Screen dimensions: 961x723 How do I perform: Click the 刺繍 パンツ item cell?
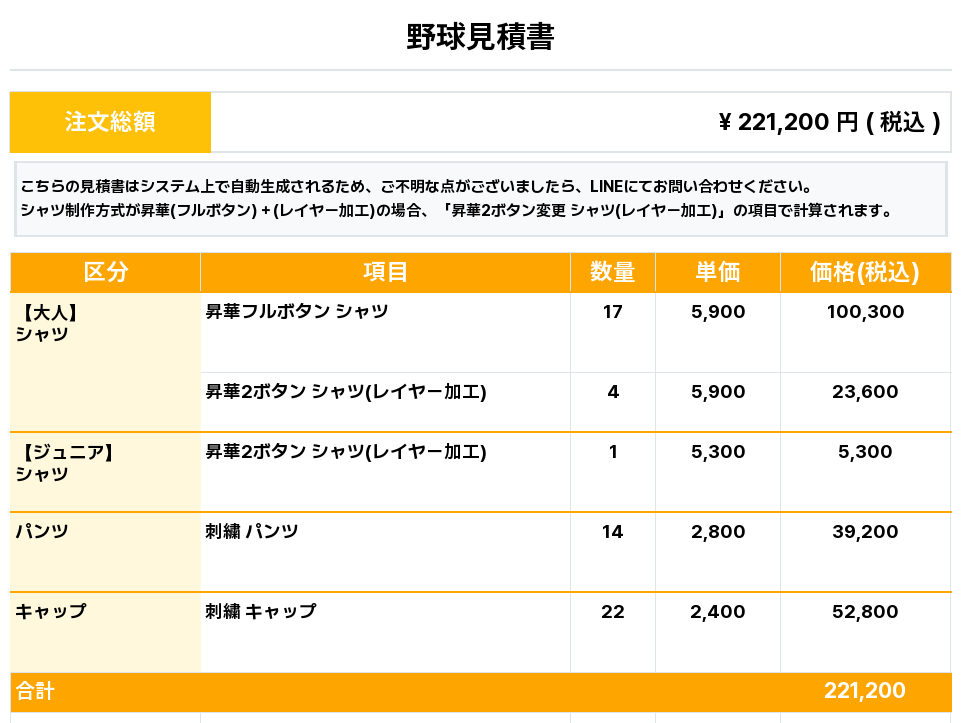[x=252, y=532]
